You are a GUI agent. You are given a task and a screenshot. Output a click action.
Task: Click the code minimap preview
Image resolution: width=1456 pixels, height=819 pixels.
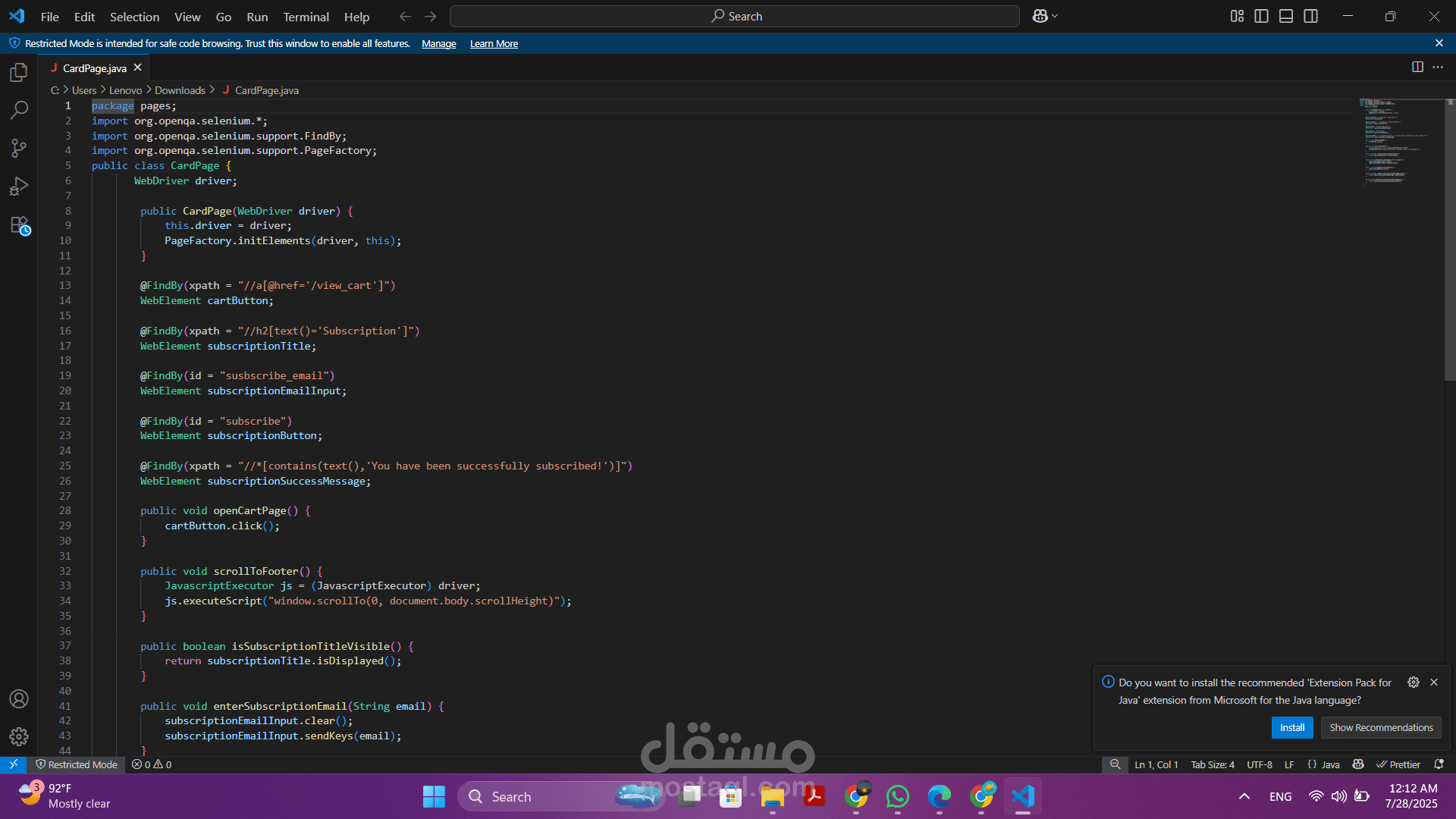click(1388, 140)
